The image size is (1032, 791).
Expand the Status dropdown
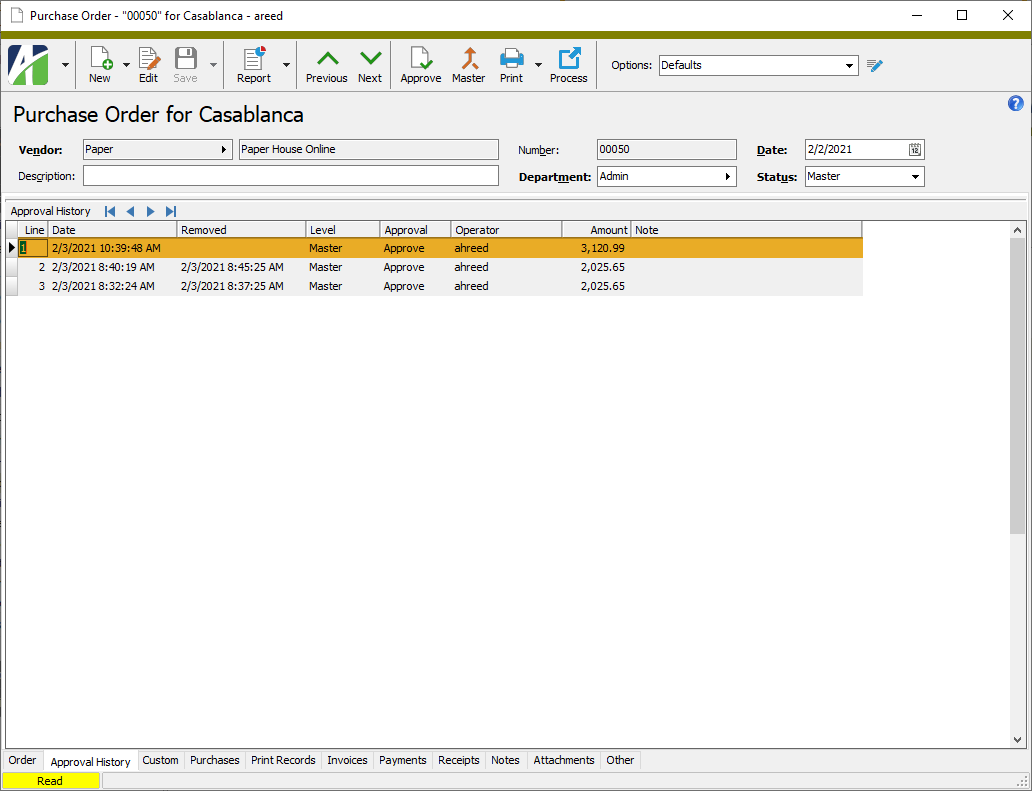[915, 177]
